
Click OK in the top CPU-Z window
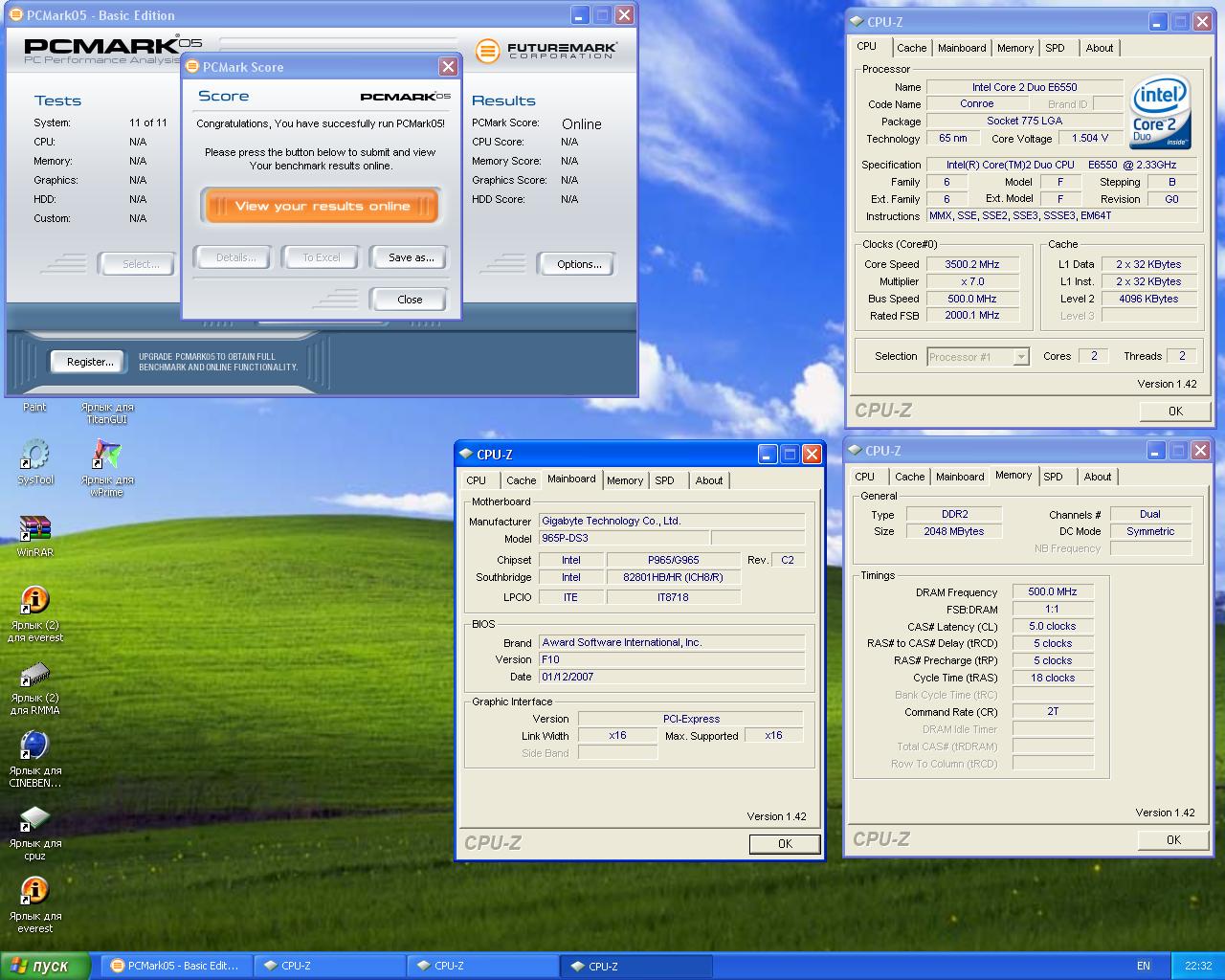coord(1175,412)
